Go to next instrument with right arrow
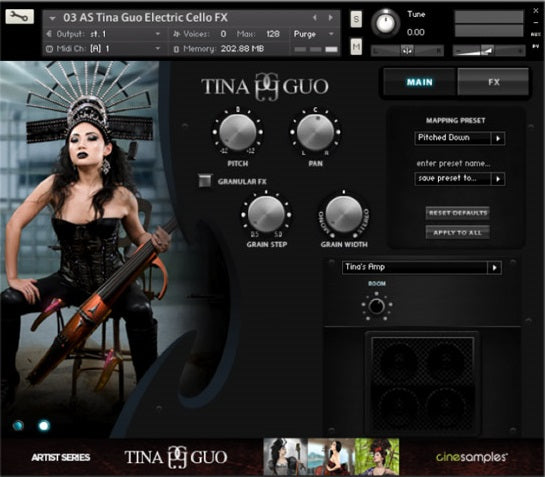Screen dimensions: 545x477 pos(331,17)
